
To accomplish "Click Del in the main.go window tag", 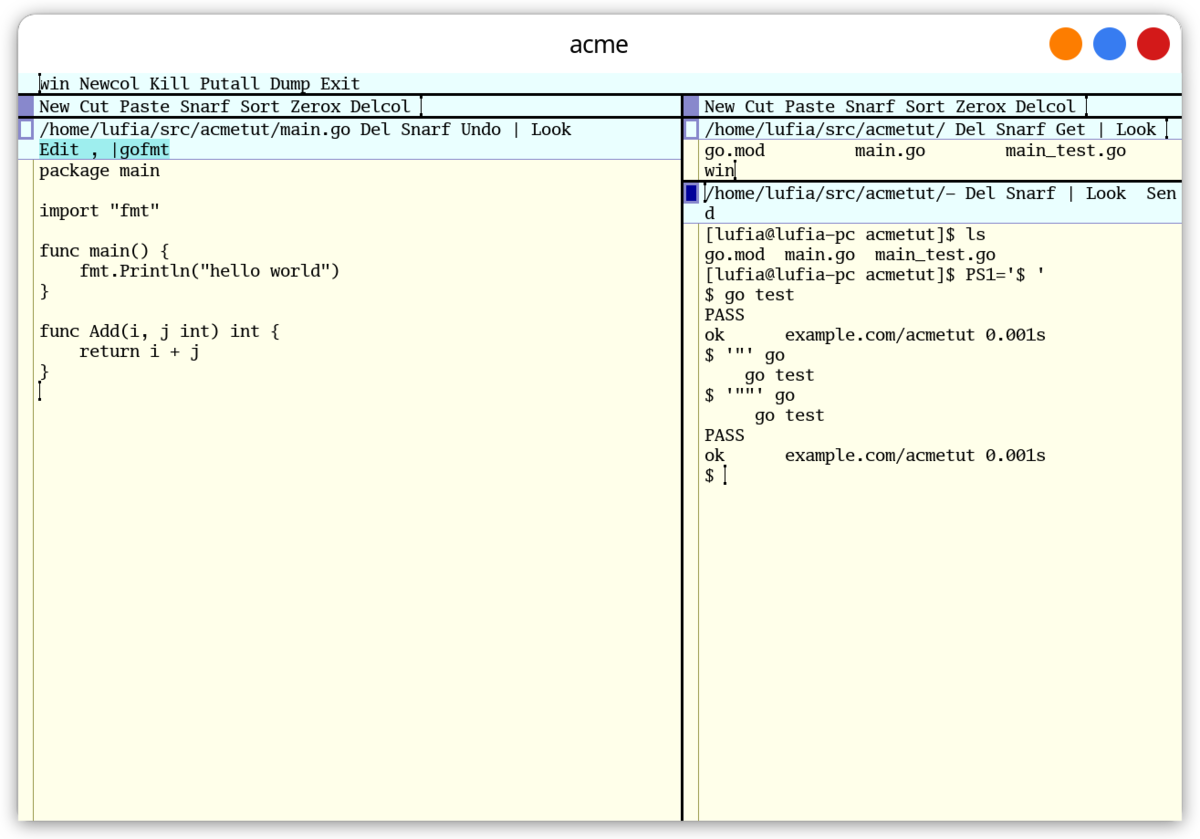I will coord(375,129).
